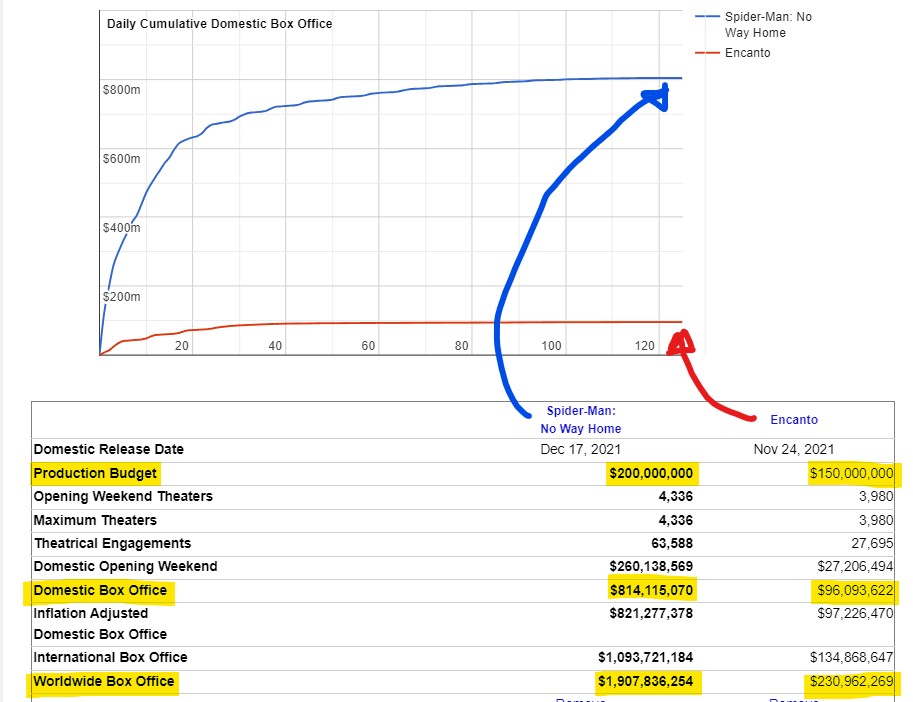Select the highlighted Production Budget row label
The width and height of the screenshot is (913, 702).
(96, 473)
